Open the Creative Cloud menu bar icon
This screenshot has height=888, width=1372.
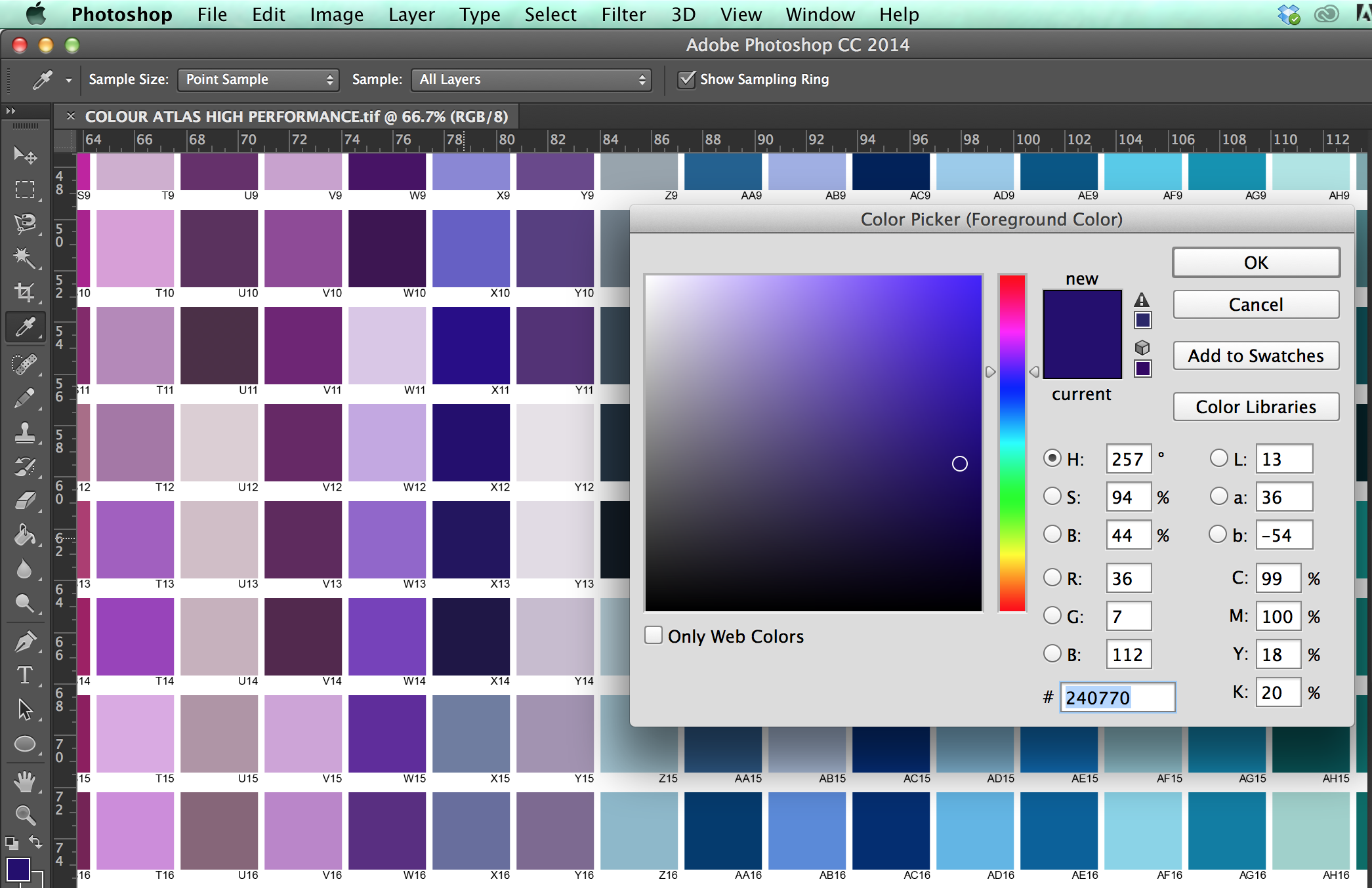click(1327, 14)
